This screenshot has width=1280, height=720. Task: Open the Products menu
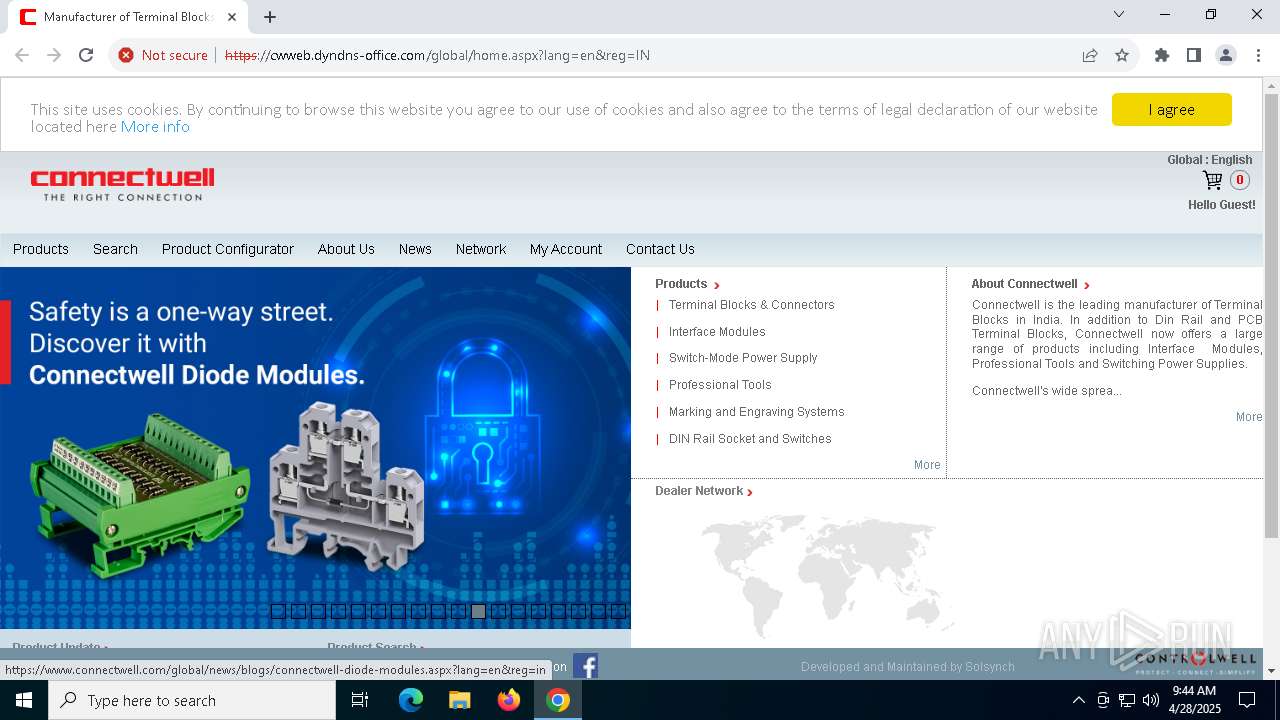coord(41,249)
